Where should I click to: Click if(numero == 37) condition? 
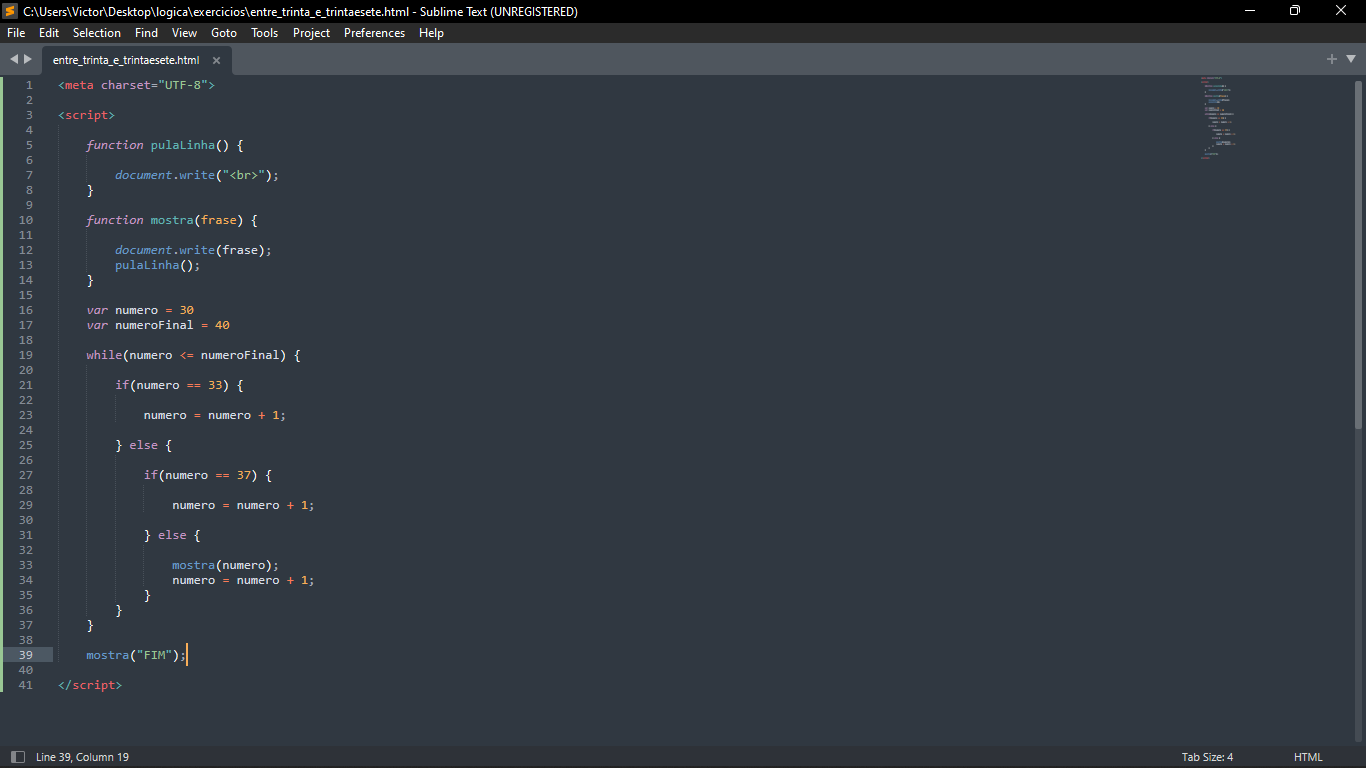tap(208, 475)
